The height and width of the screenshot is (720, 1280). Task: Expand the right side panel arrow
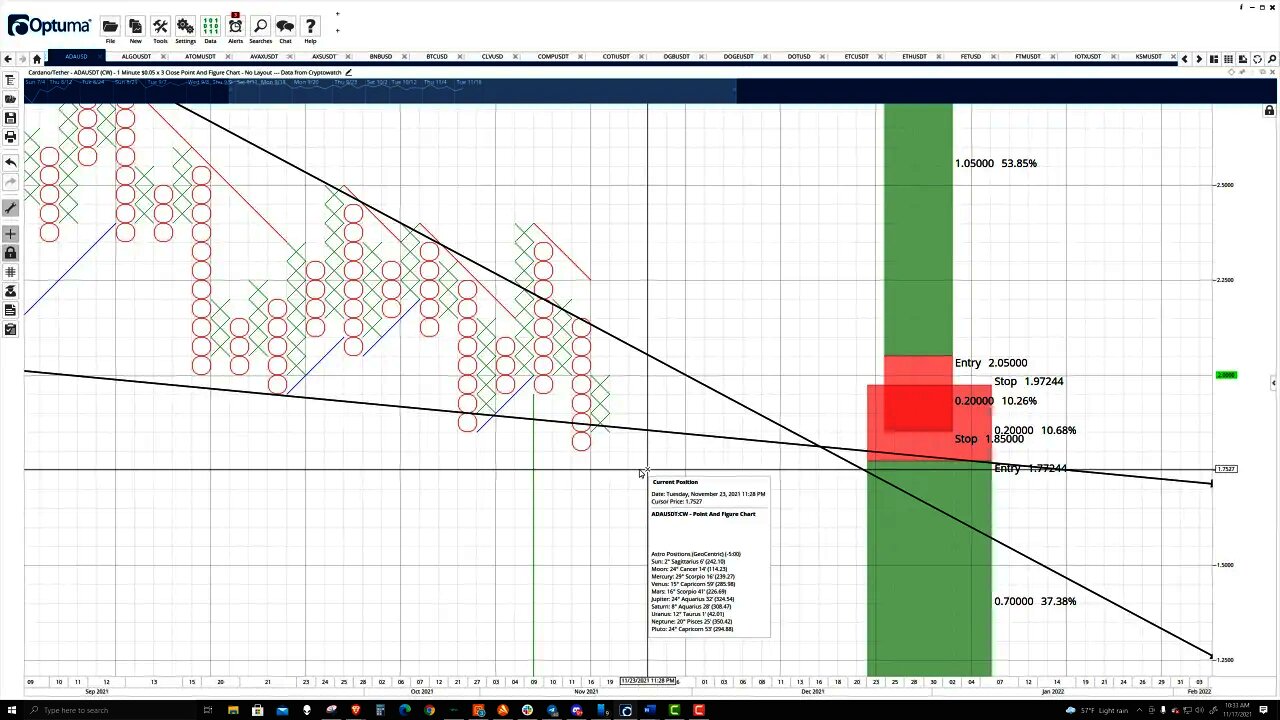click(x=1273, y=383)
